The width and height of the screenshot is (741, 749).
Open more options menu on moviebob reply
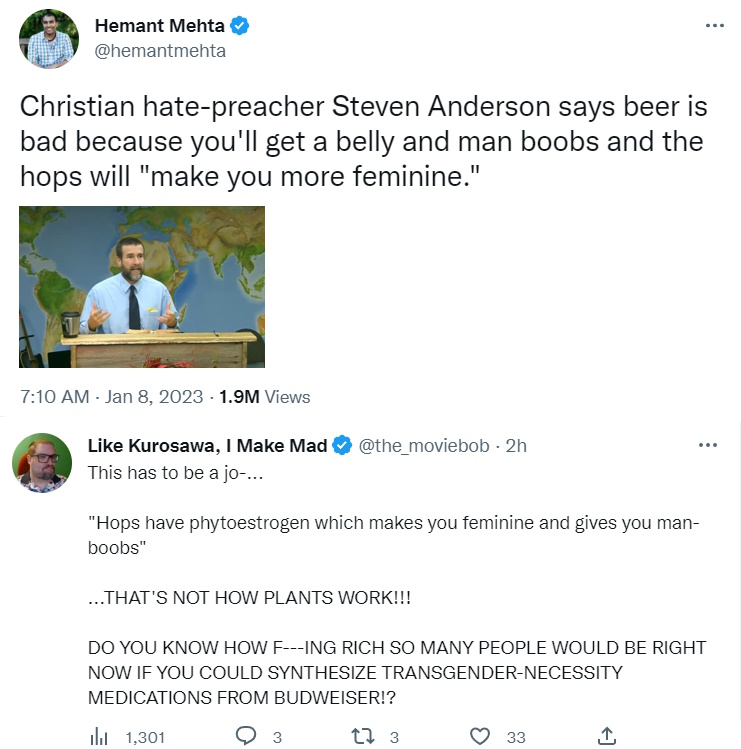click(x=708, y=445)
